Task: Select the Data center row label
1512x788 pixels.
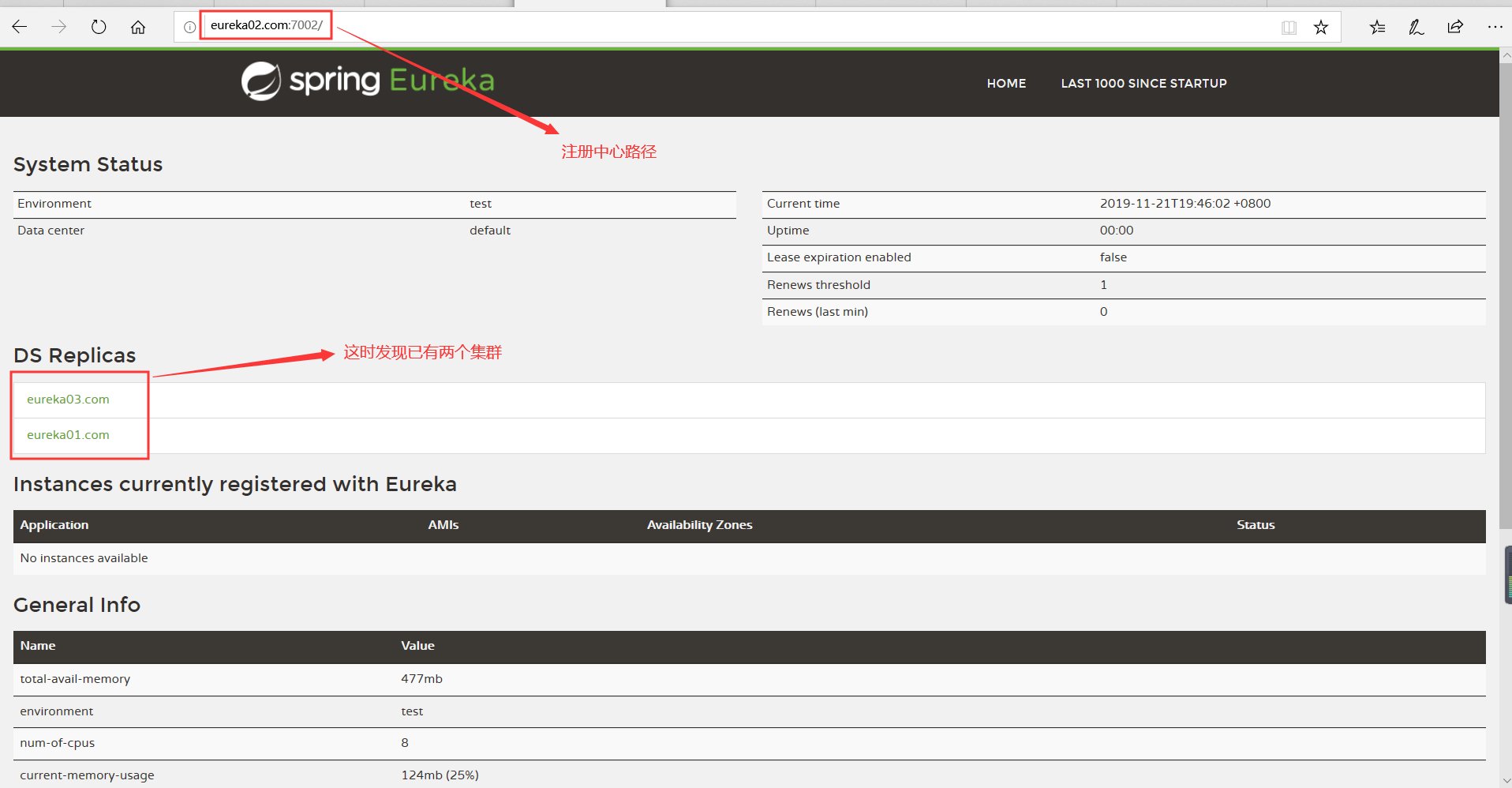Action: pyautogui.click(x=51, y=231)
